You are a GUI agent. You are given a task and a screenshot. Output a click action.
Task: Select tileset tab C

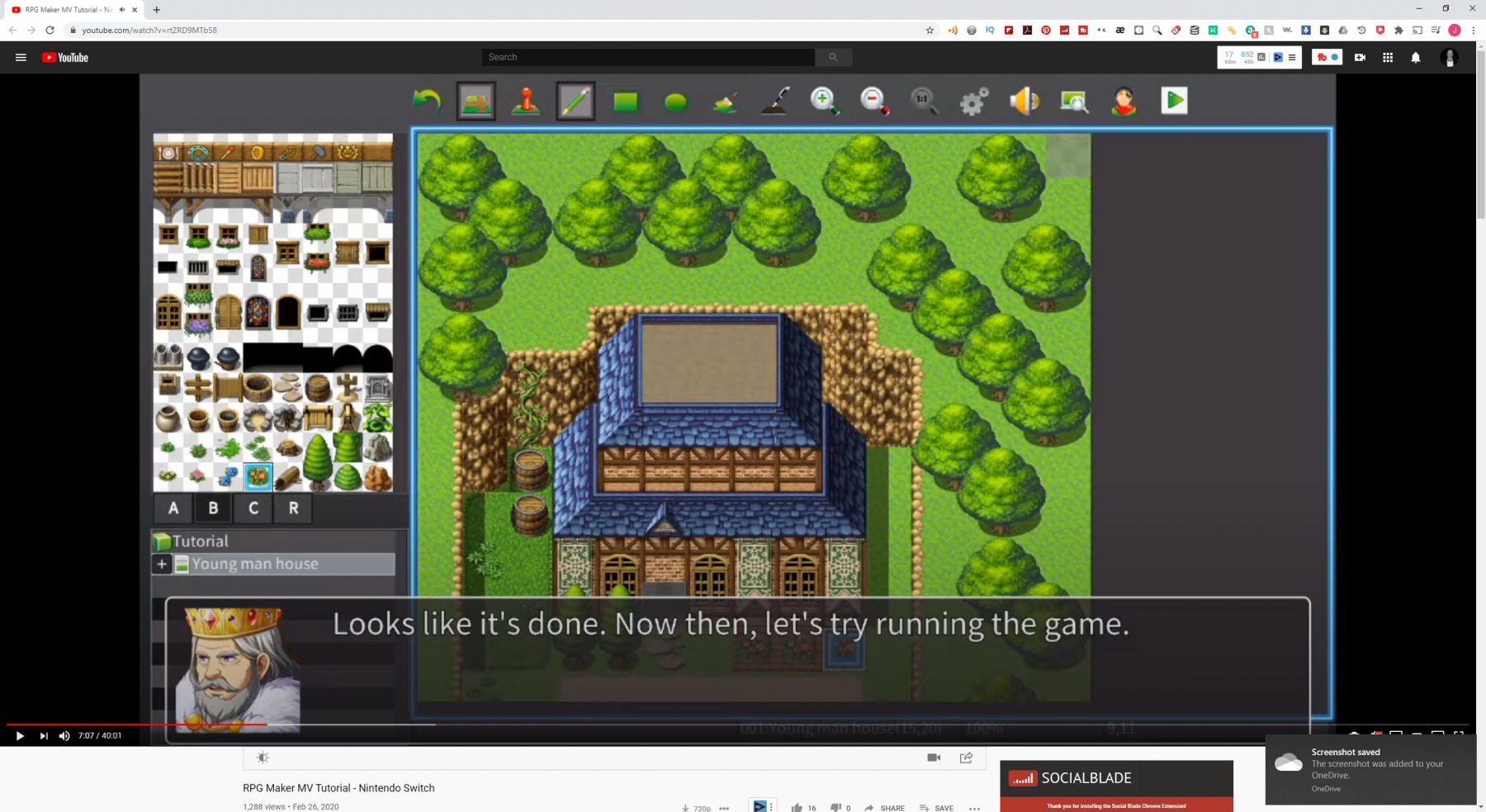[253, 508]
